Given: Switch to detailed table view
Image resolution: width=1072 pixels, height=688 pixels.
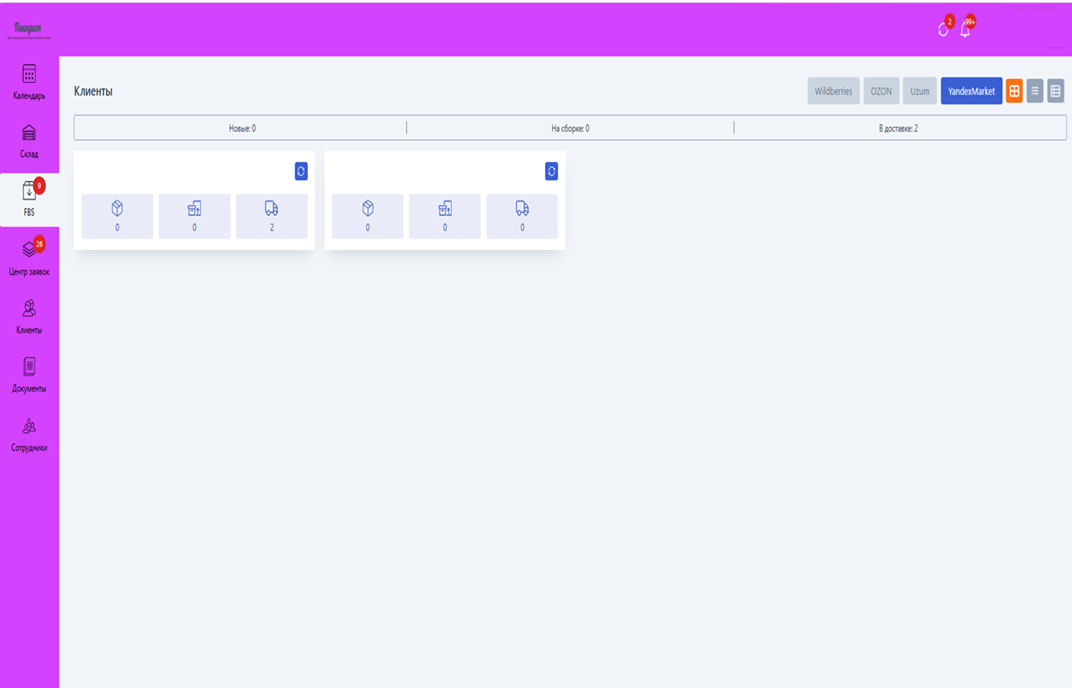Looking at the screenshot, I should click(1055, 91).
